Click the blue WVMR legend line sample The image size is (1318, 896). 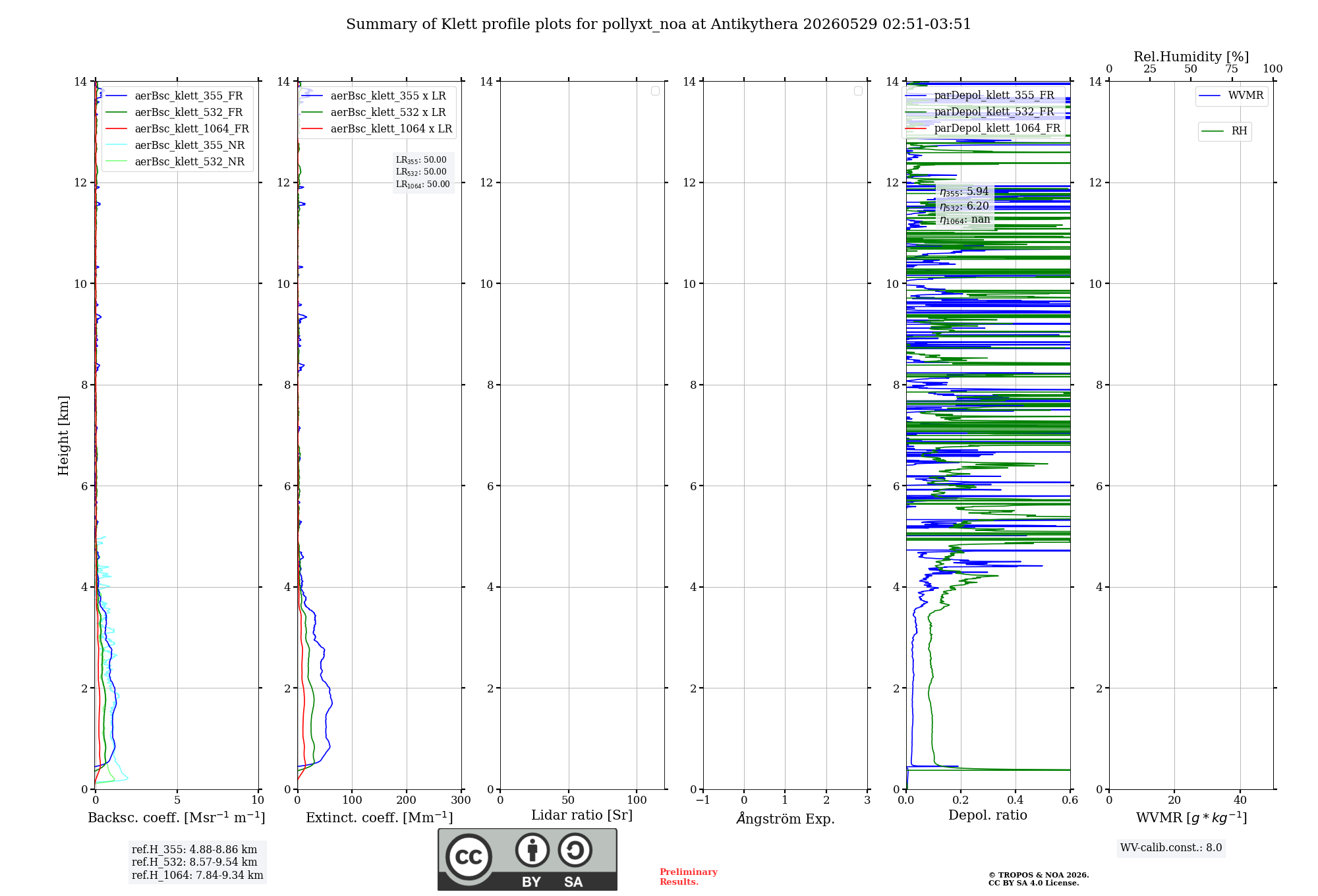(1209, 96)
